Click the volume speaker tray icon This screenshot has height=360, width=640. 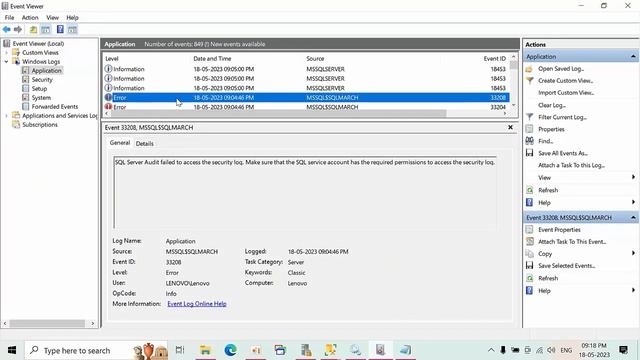pyautogui.click(x=551, y=350)
